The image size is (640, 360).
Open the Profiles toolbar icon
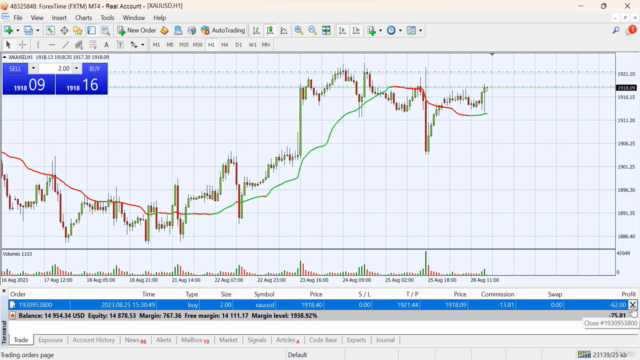point(28,30)
